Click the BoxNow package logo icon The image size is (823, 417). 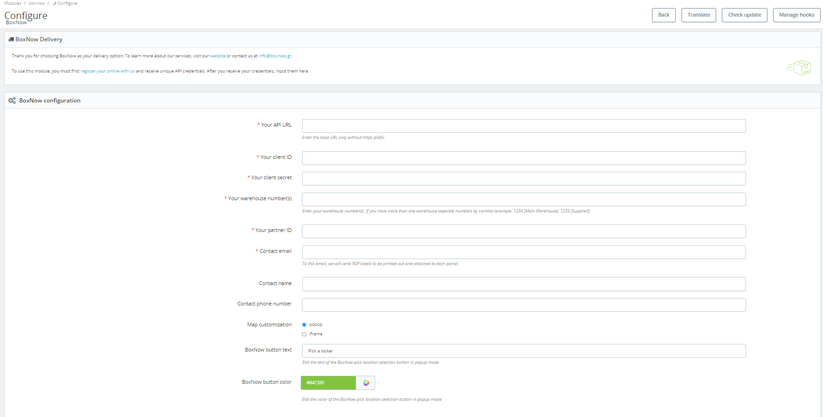coord(798,68)
